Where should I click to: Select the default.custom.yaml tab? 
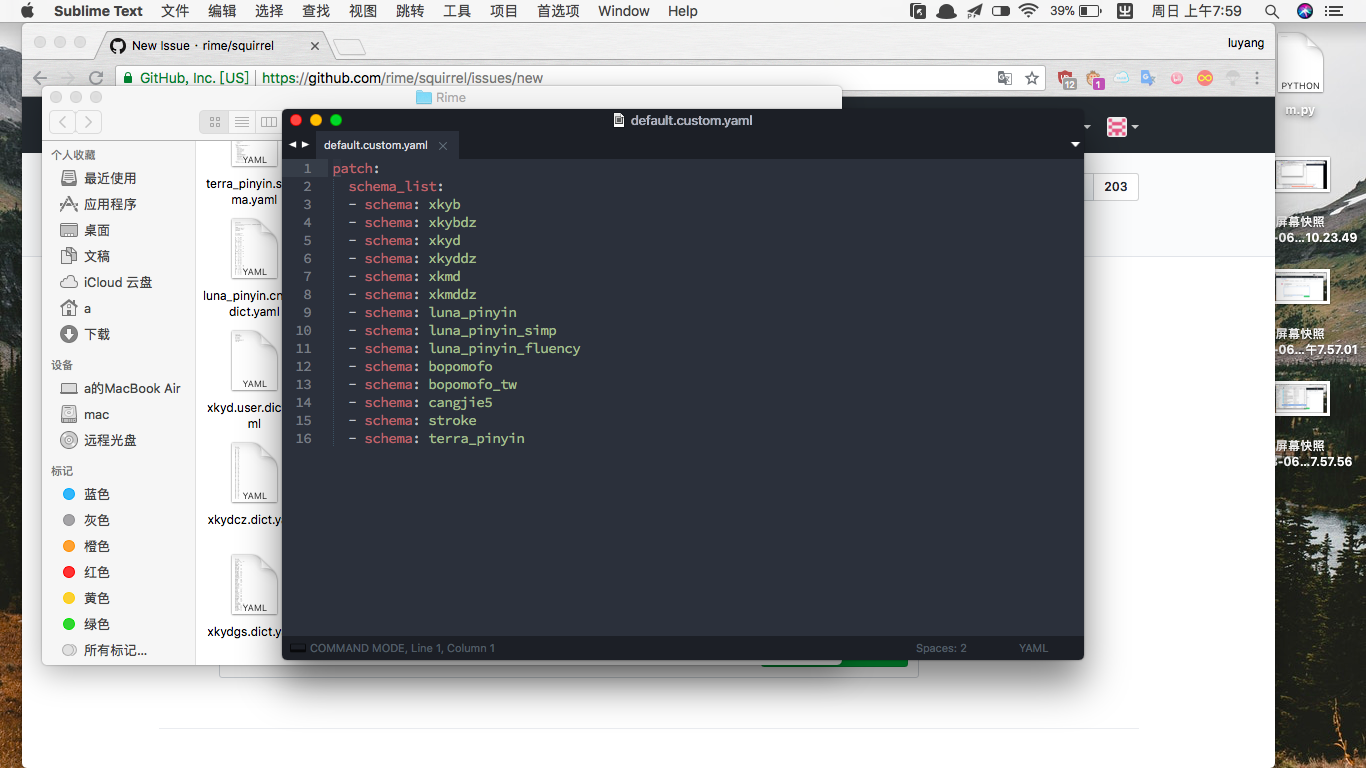[x=376, y=146]
